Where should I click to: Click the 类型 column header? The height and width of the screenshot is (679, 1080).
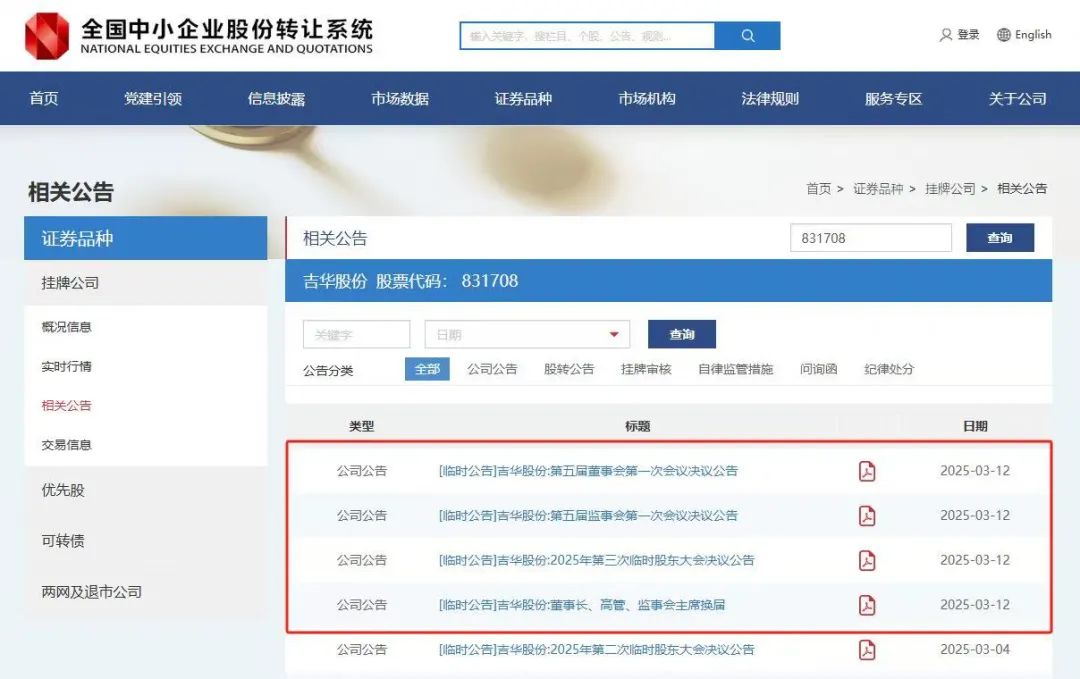pos(362,426)
